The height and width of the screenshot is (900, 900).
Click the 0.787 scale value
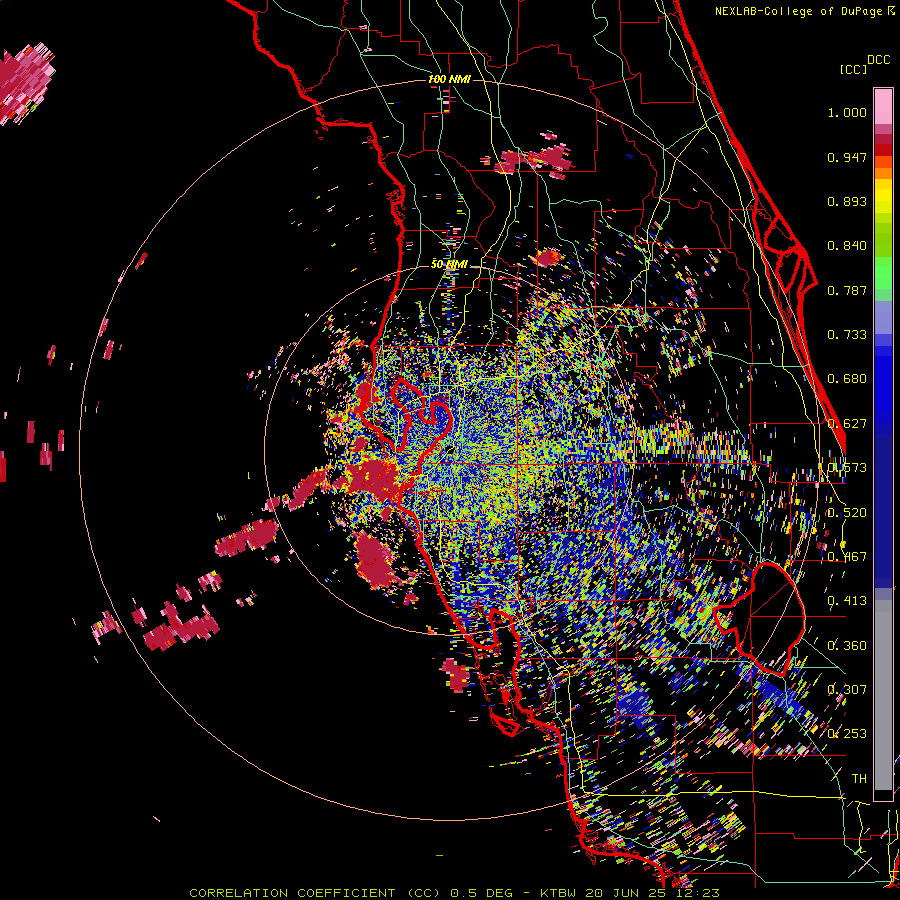click(847, 290)
